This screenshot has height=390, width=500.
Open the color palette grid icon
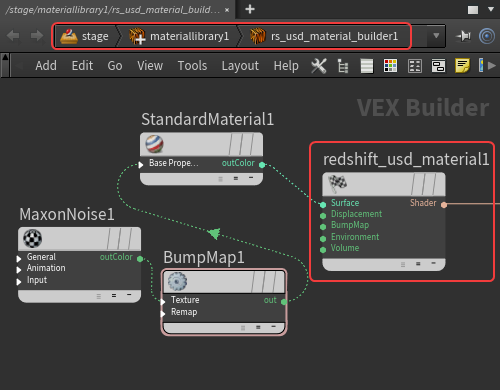click(390, 66)
